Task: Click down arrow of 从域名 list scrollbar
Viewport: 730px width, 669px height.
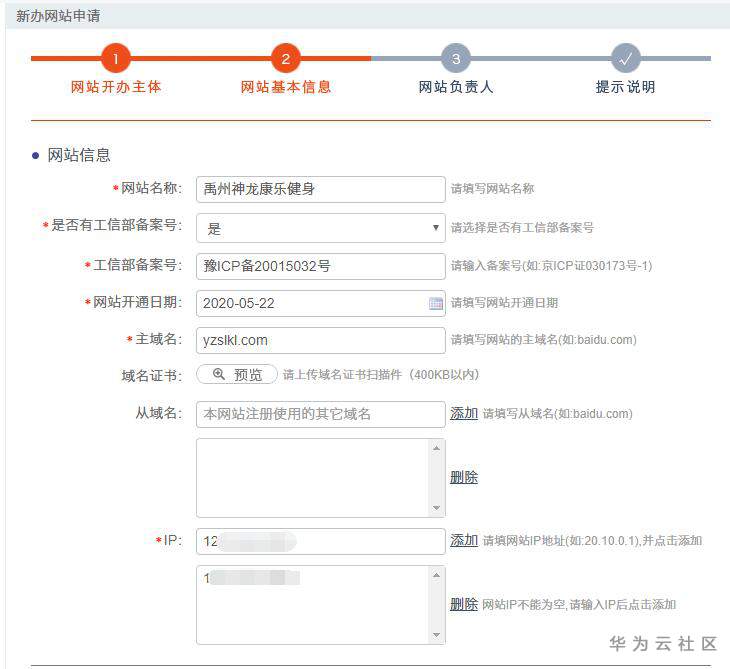Action: (x=436, y=507)
